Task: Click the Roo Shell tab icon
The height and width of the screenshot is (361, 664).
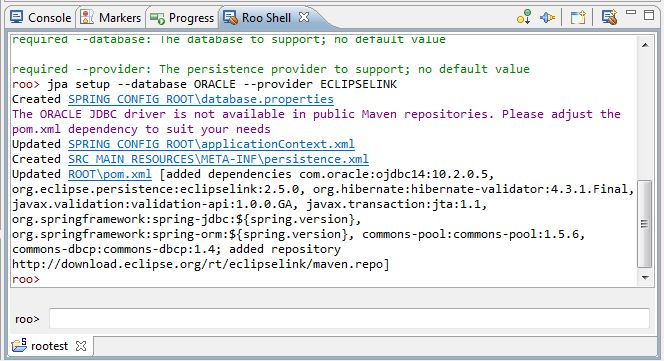Action: [230, 17]
